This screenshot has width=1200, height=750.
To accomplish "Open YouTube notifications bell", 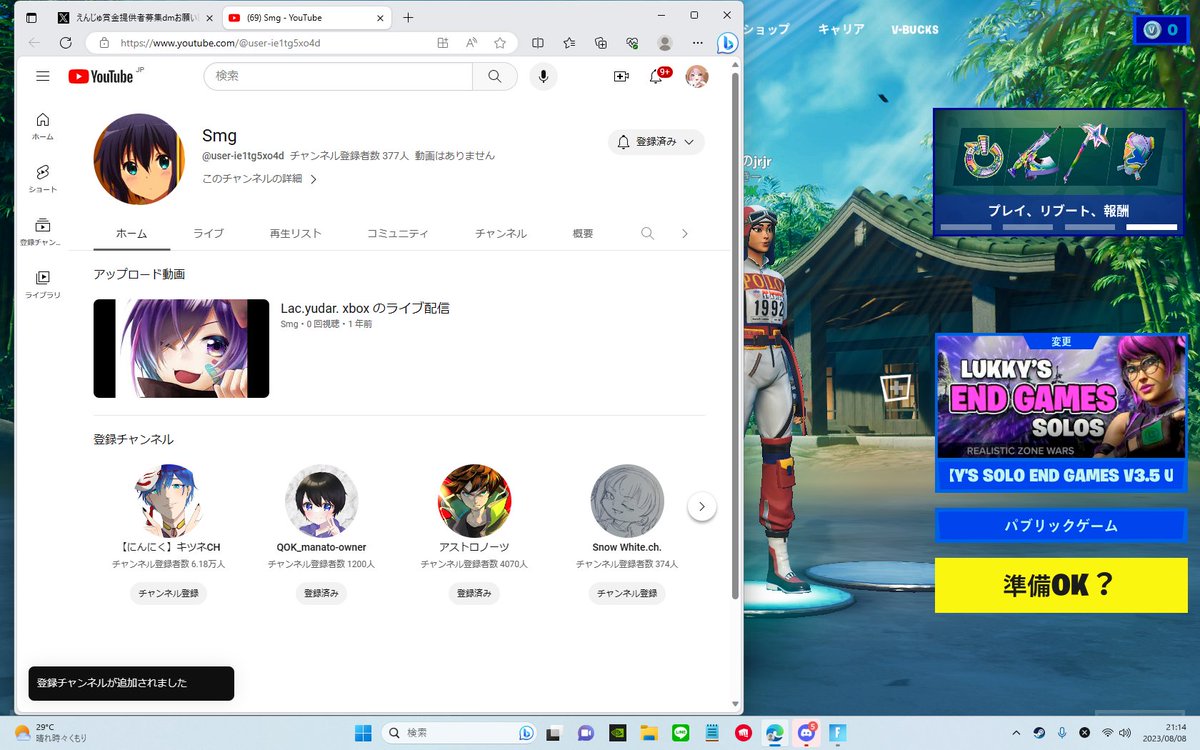I will pos(657,76).
